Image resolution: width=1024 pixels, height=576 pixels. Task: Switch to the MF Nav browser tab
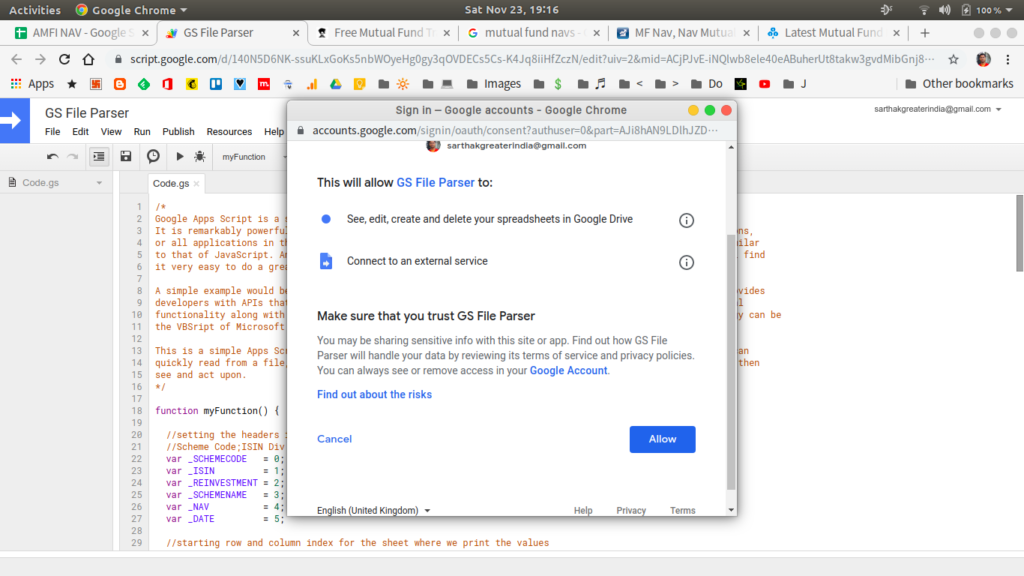tap(683, 33)
